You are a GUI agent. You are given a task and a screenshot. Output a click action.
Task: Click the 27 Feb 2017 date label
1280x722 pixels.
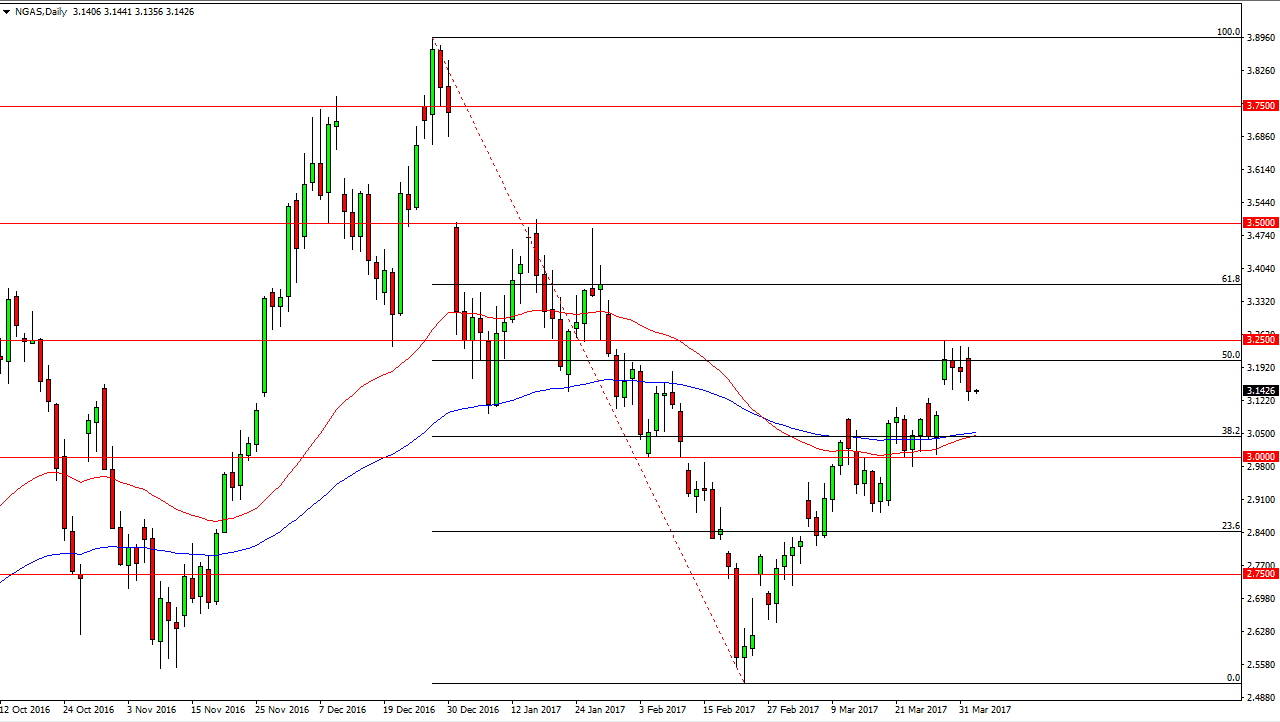pyautogui.click(x=793, y=710)
